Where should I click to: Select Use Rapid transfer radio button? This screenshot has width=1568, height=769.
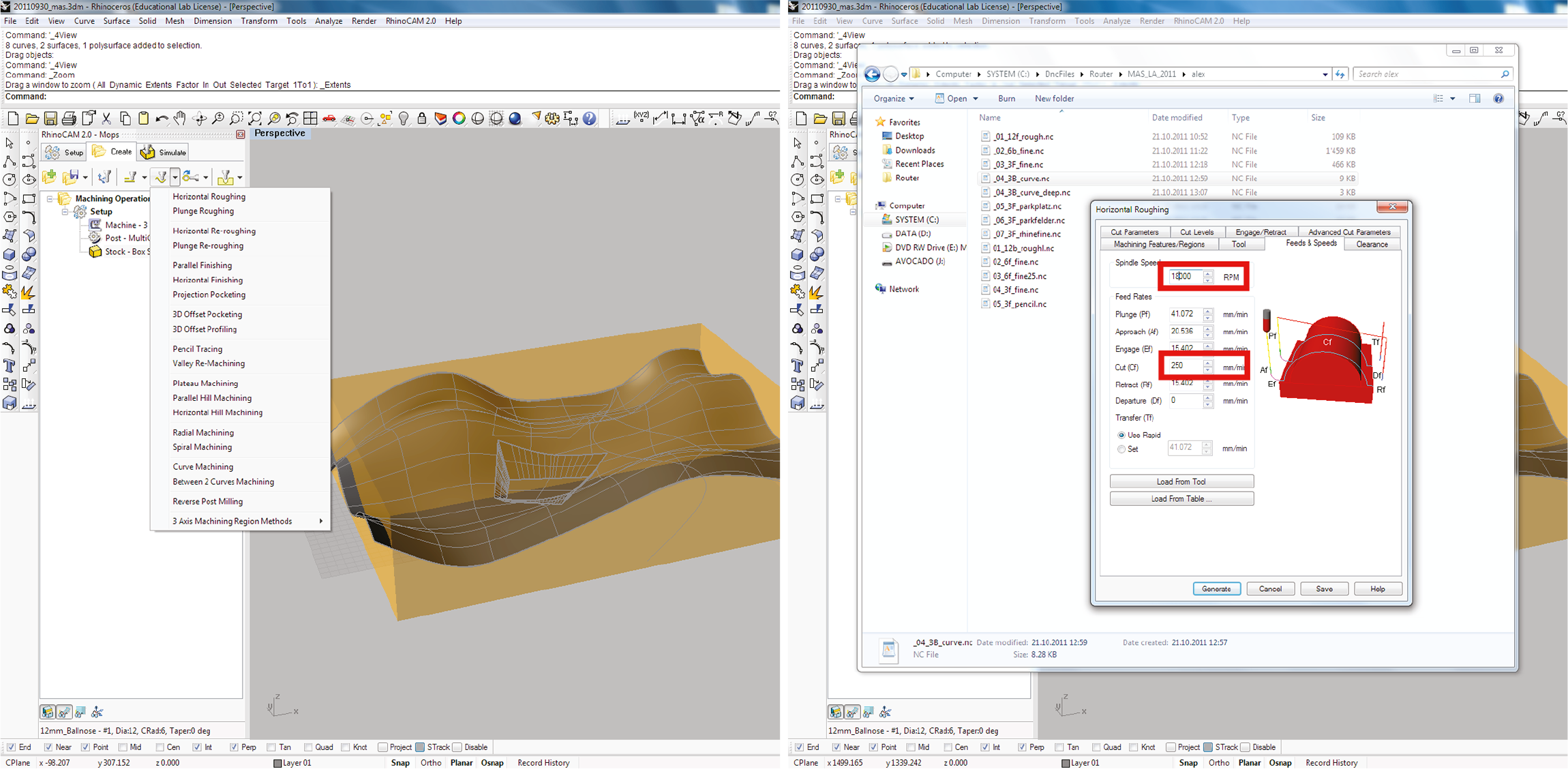[x=1121, y=435]
